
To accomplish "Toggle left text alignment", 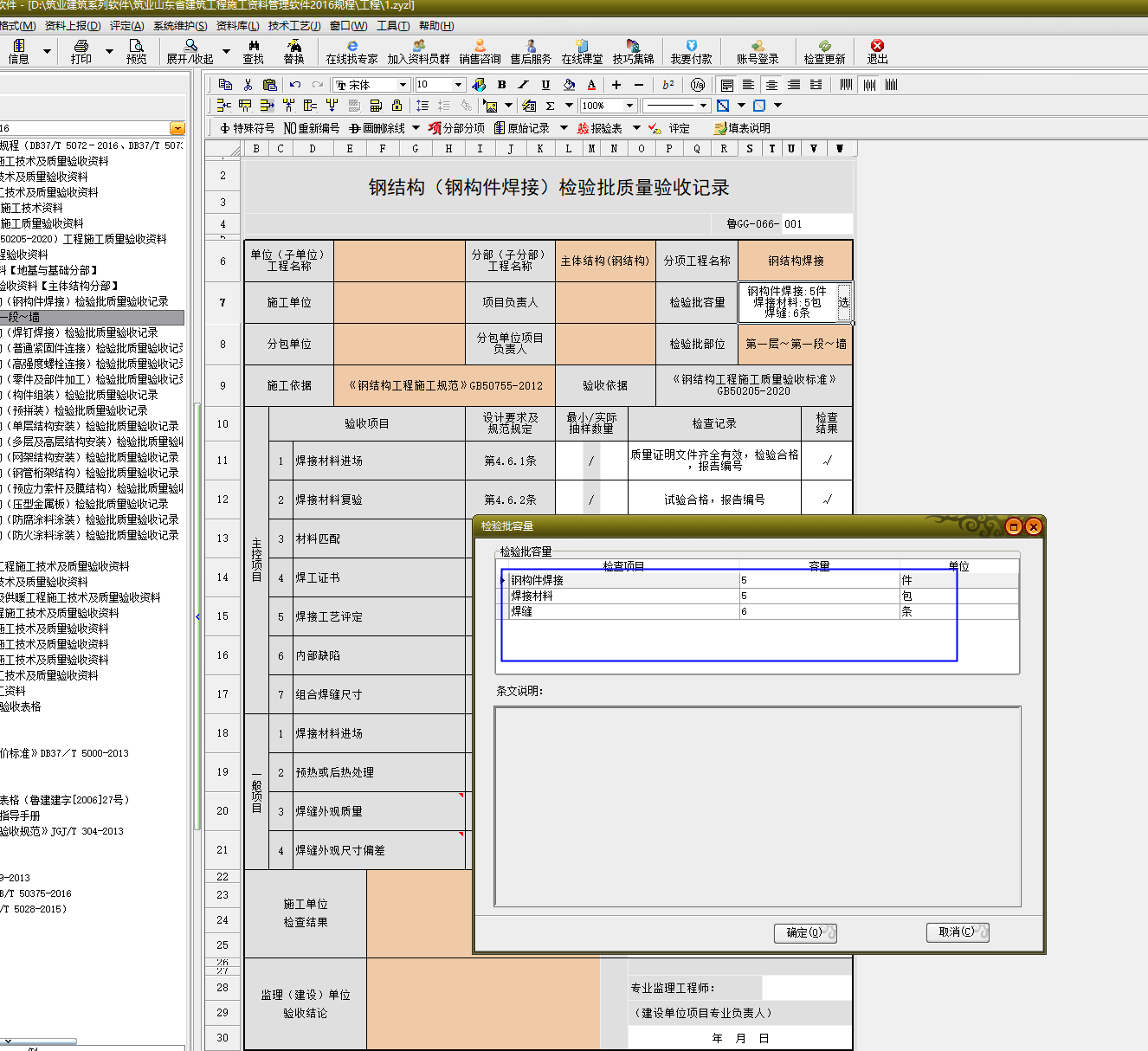I will pos(749,84).
